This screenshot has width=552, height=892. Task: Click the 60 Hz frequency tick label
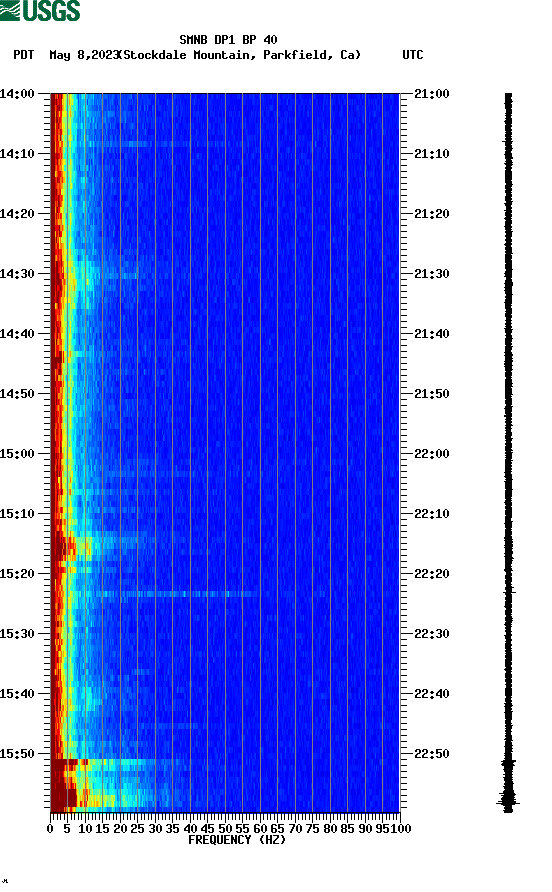260,829
